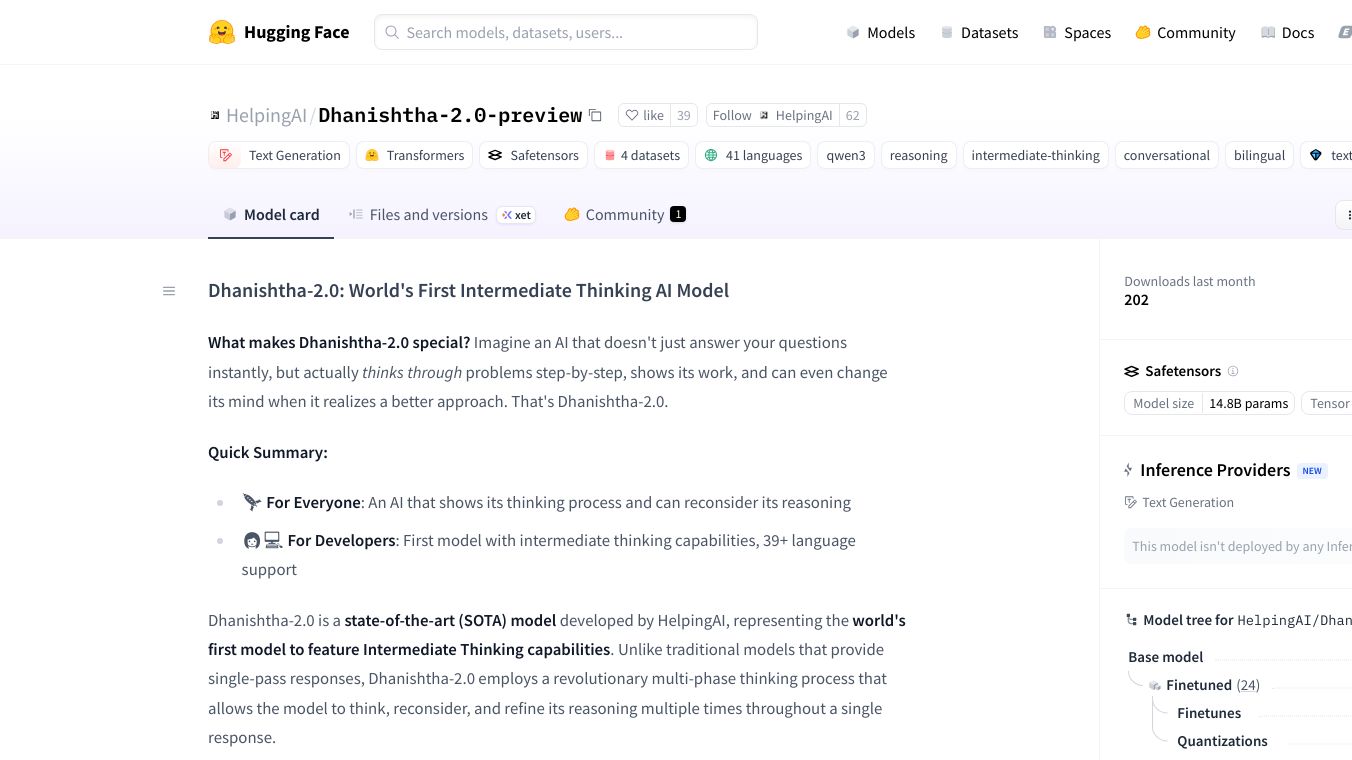
Task: Open Spaces from the top navigation
Action: coord(1077,32)
